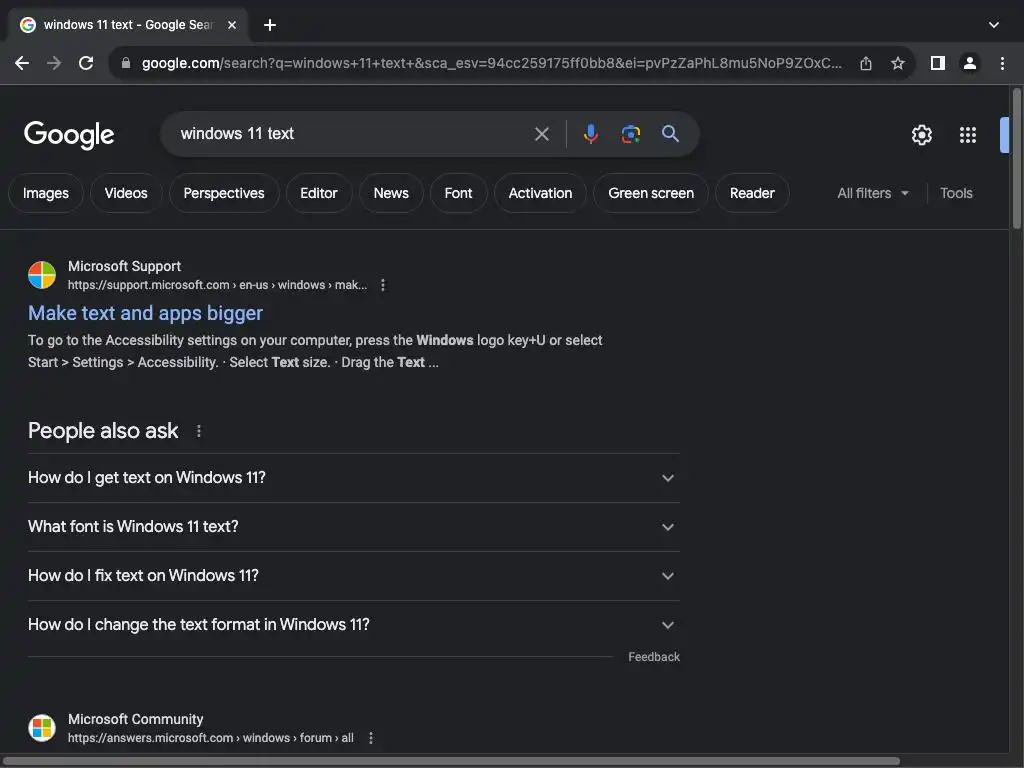Open the Chrome three-dot menu
Image resolution: width=1024 pixels, height=768 pixels.
click(x=1002, y=63)
